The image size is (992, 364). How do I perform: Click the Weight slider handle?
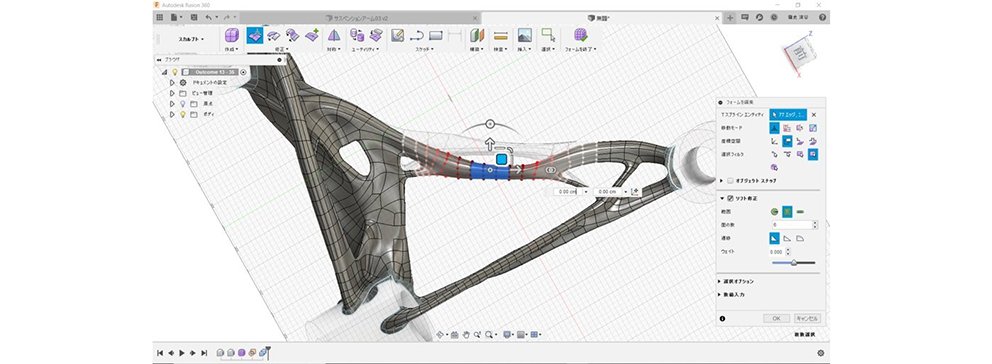click(793, 262)
